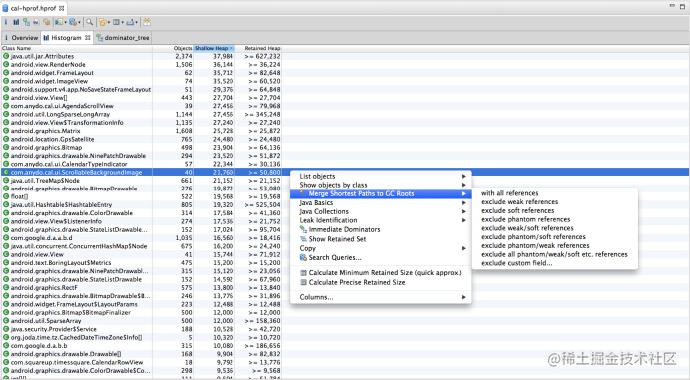
Task: Expand the Java Collections submenu arrow
Action: point(463,212)
